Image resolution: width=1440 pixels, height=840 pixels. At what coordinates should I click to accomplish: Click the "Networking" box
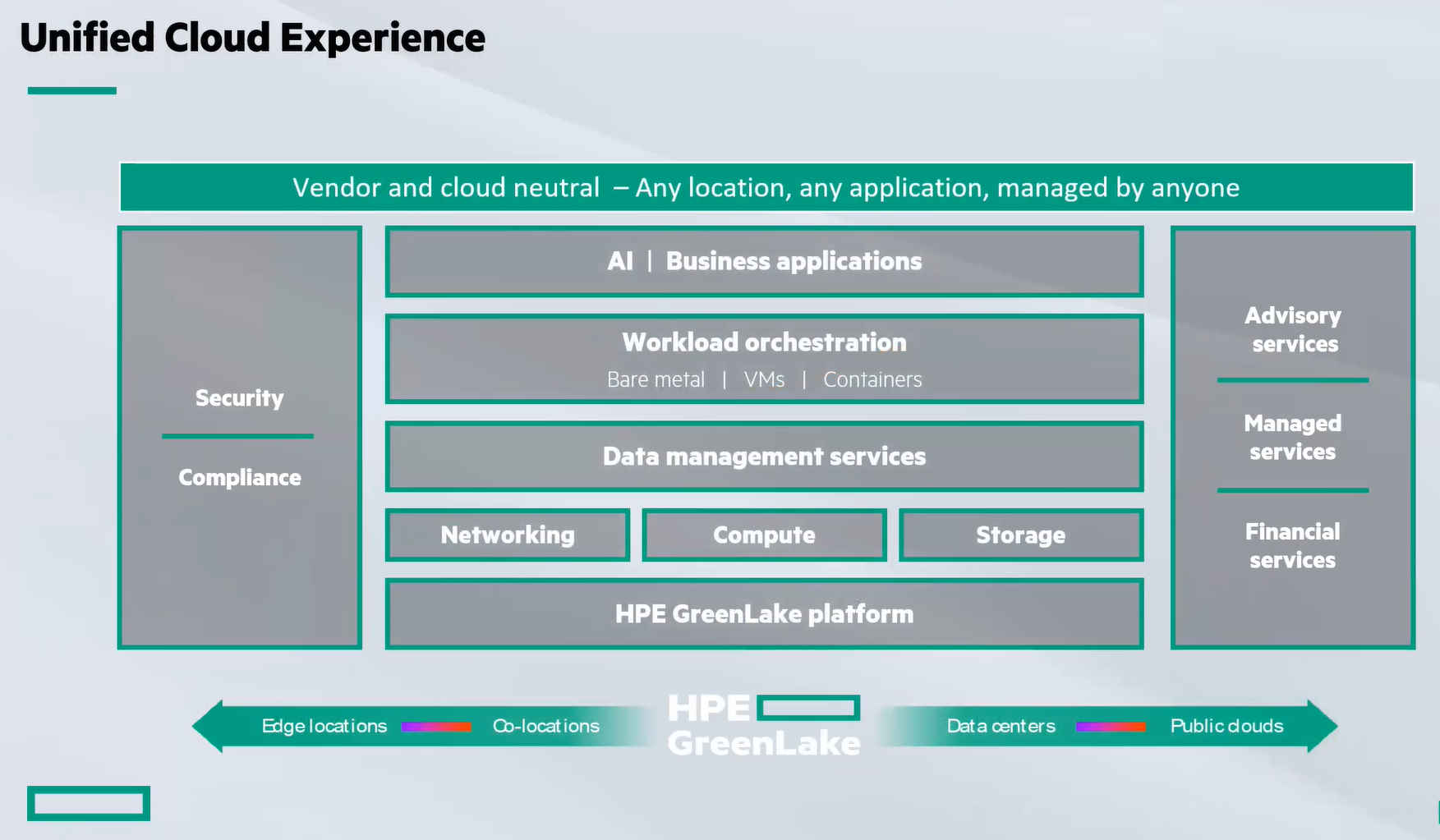pyautogui.click(x=508, y=535)
